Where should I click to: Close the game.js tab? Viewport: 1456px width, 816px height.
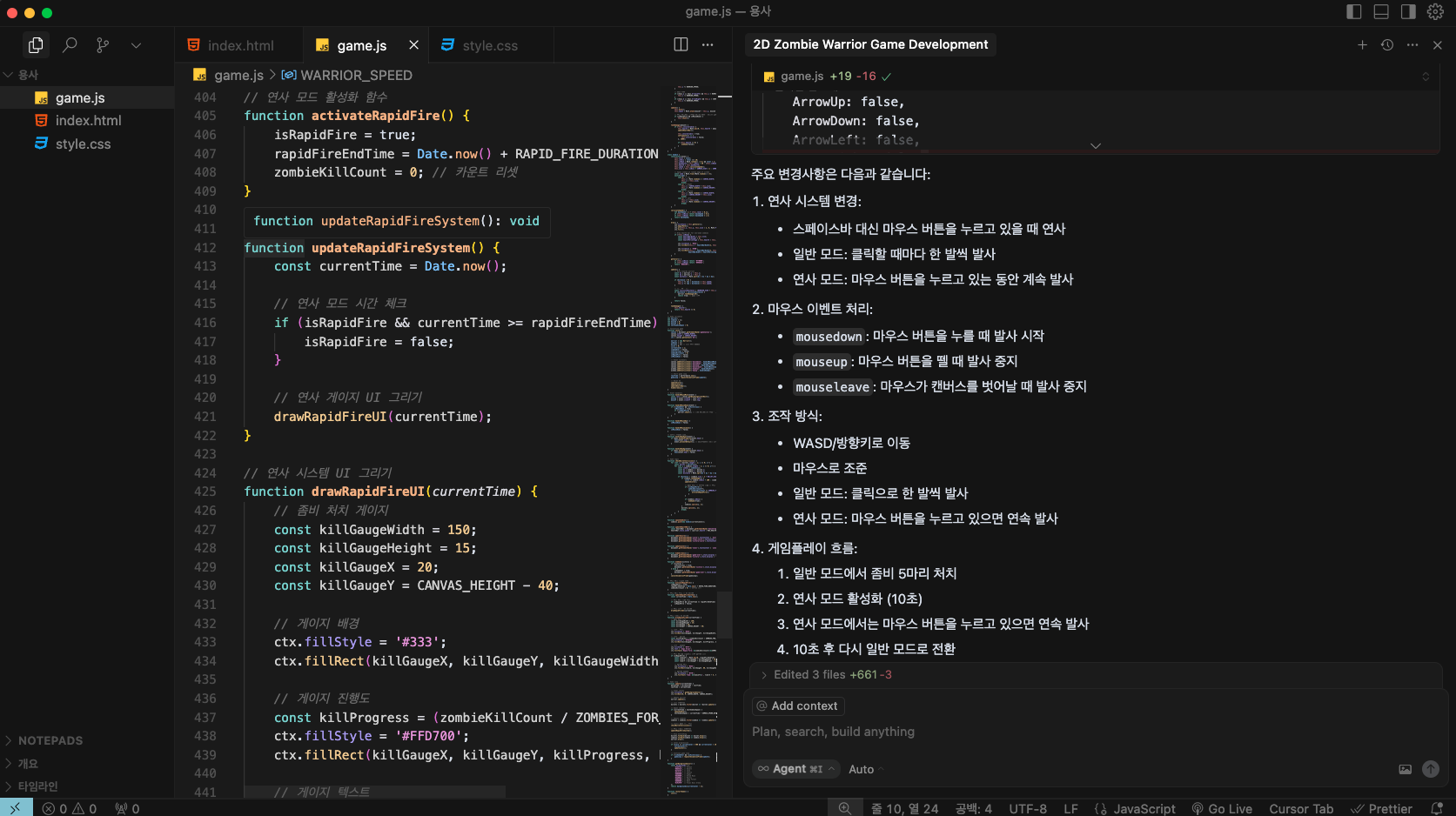413,45
